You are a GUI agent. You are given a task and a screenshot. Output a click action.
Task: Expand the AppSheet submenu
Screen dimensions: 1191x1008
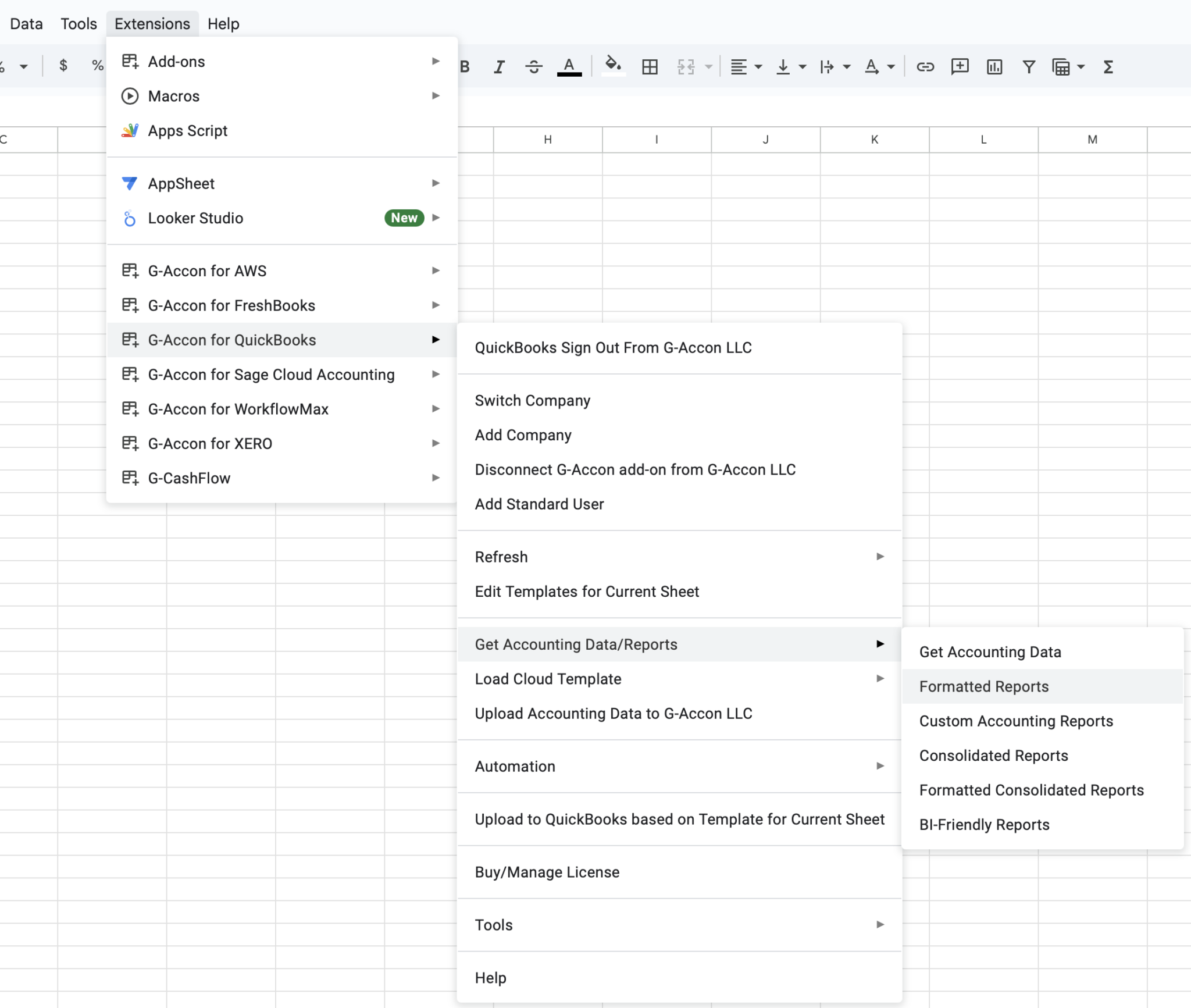pos(282,183)
